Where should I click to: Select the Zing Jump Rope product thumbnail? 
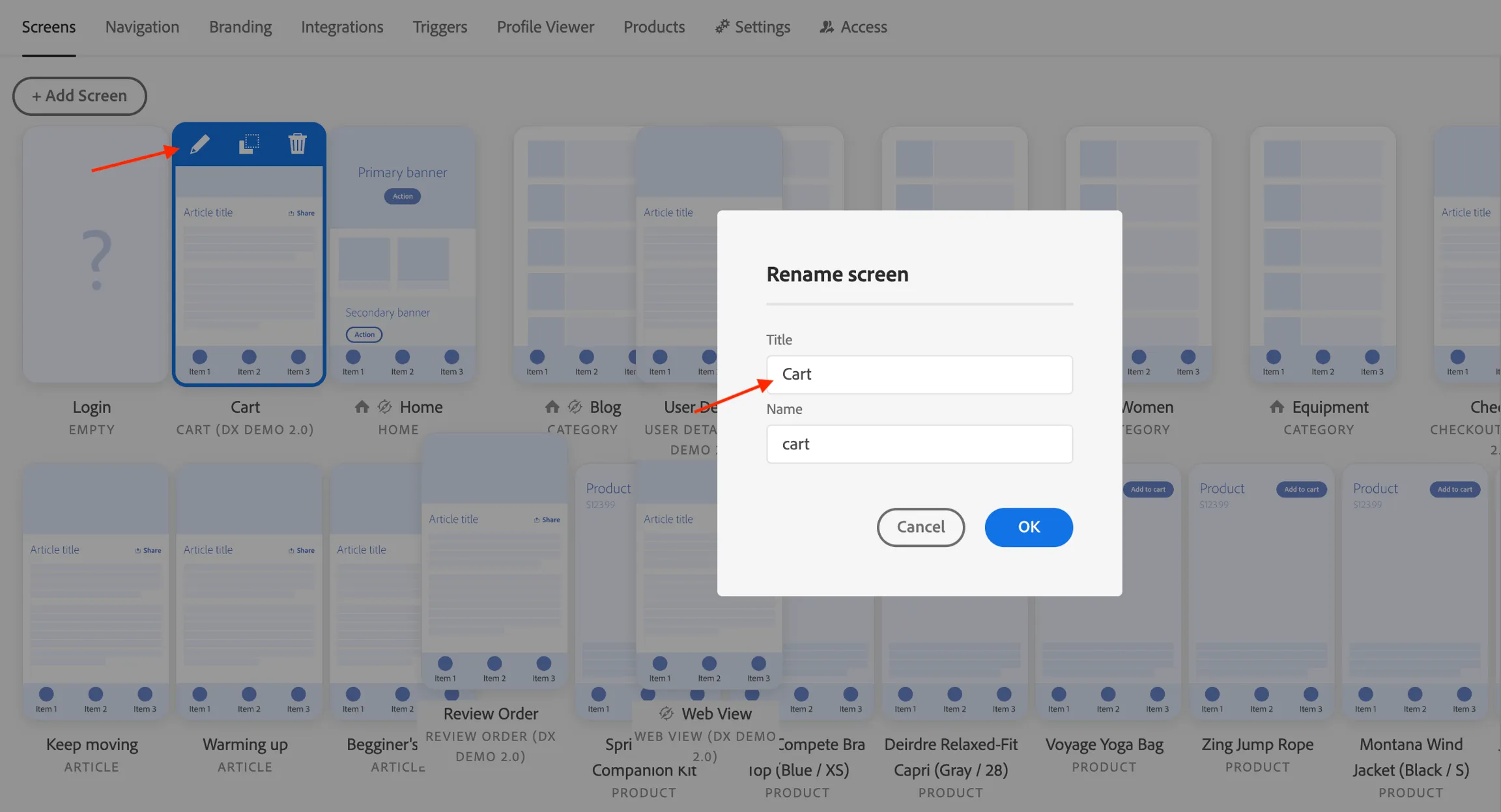pos(1261,591)
